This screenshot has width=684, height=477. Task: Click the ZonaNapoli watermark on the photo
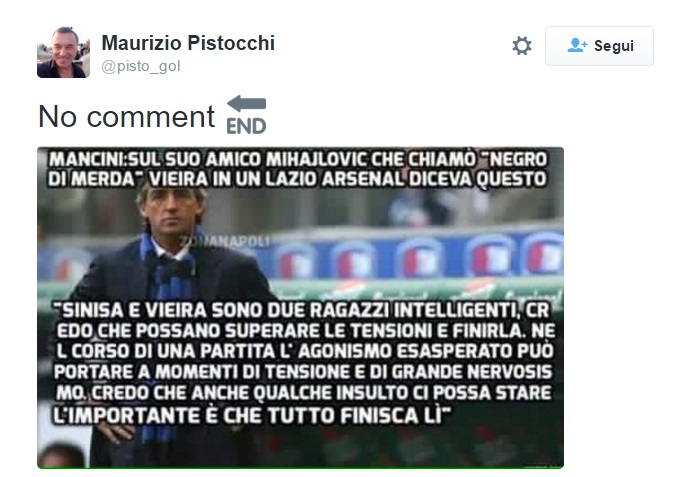224,241
